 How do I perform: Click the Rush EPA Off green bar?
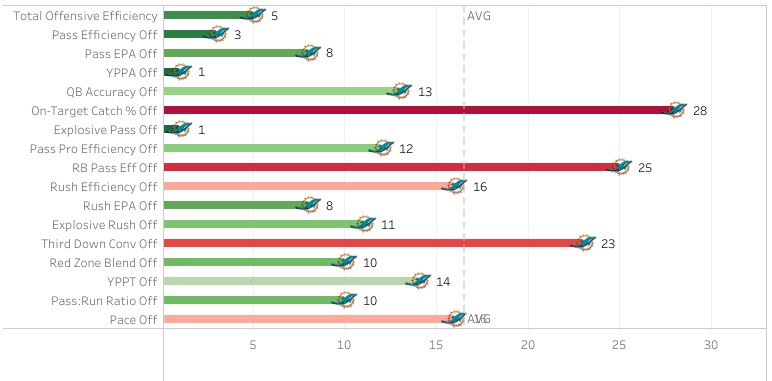[x=235, y=205]
